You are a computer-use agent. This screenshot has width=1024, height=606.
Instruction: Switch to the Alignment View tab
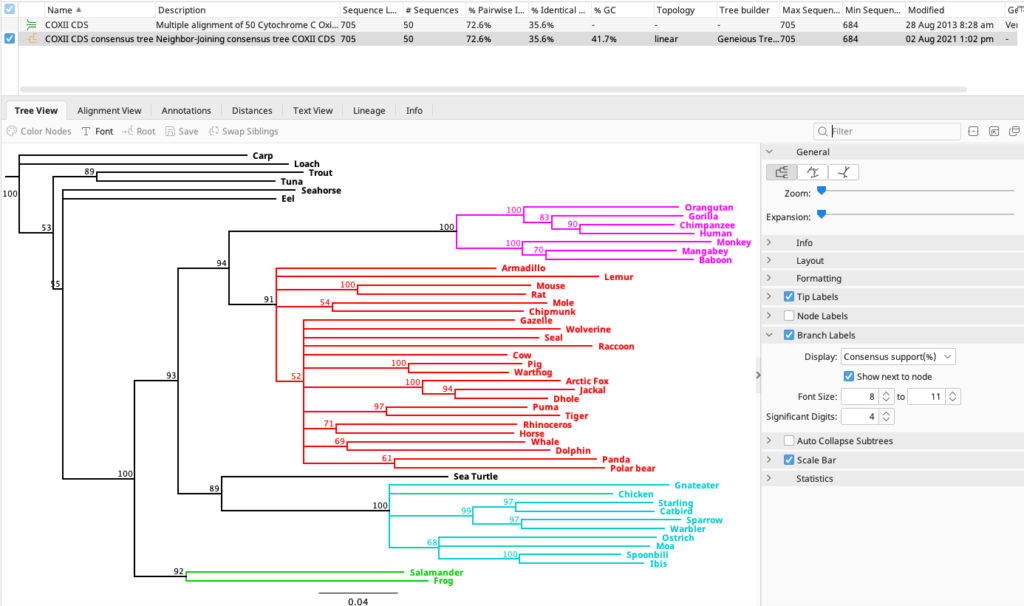(109, 111)
